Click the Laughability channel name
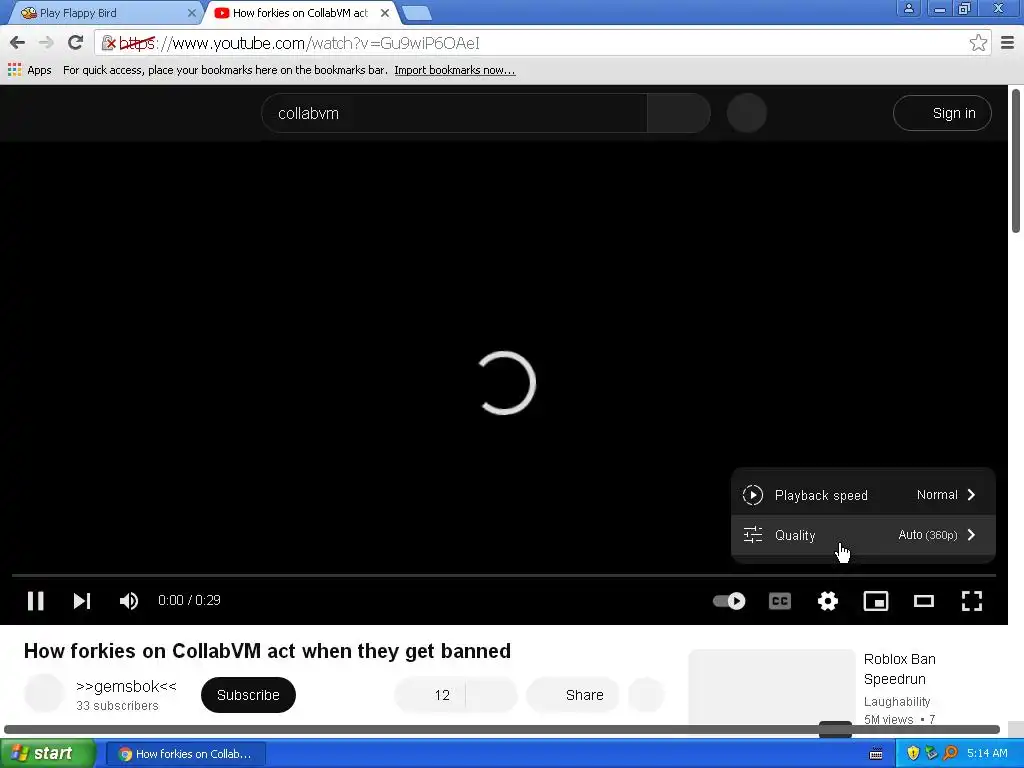Image resolution: width=1024 pixels, height=768 pixels. point(897,701)
